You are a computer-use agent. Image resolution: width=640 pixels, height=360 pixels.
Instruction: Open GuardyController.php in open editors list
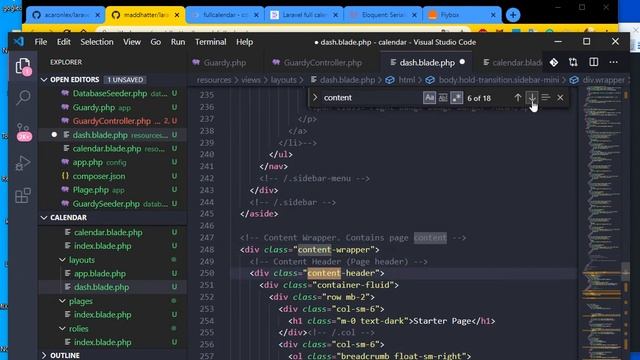pyautogui.click(x=112, y=121)
